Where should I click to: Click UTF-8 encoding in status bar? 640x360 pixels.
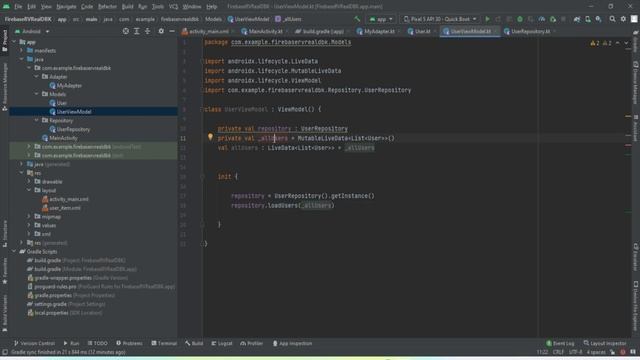coord(576,352)
